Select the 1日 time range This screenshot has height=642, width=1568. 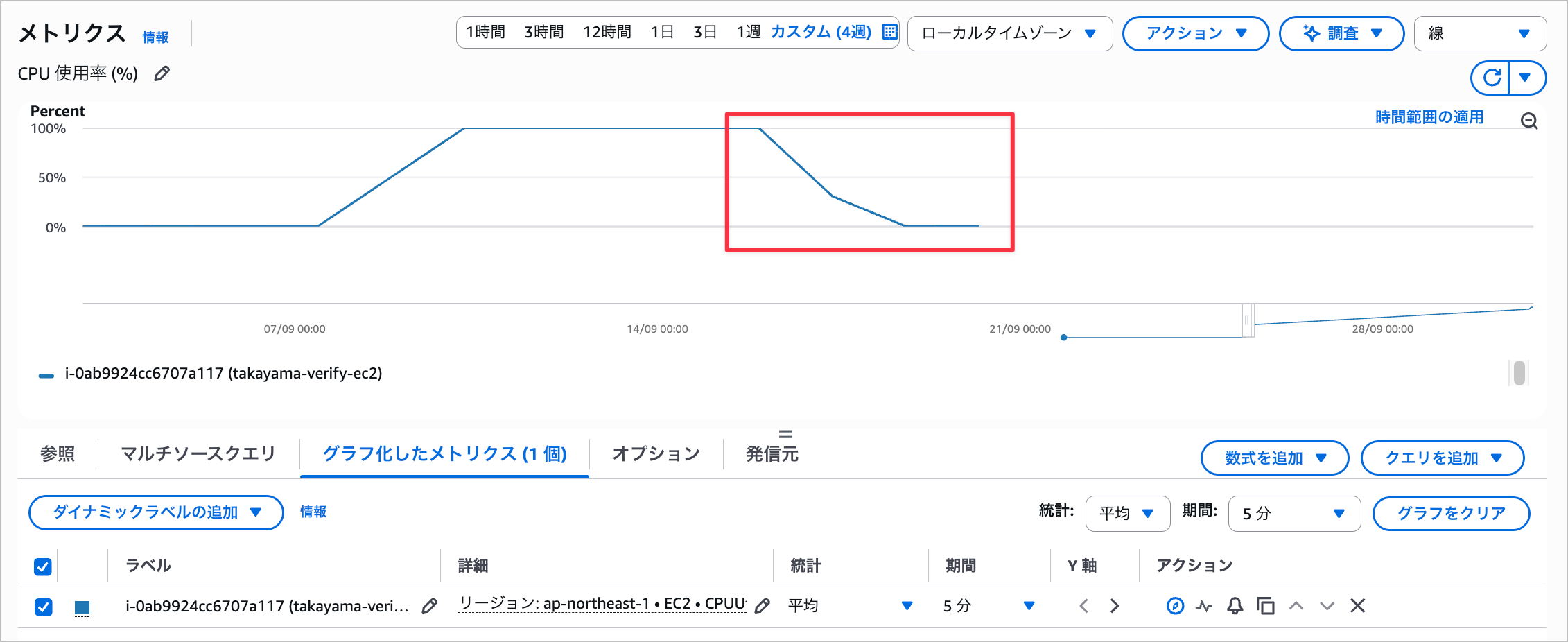click(663, 32)
